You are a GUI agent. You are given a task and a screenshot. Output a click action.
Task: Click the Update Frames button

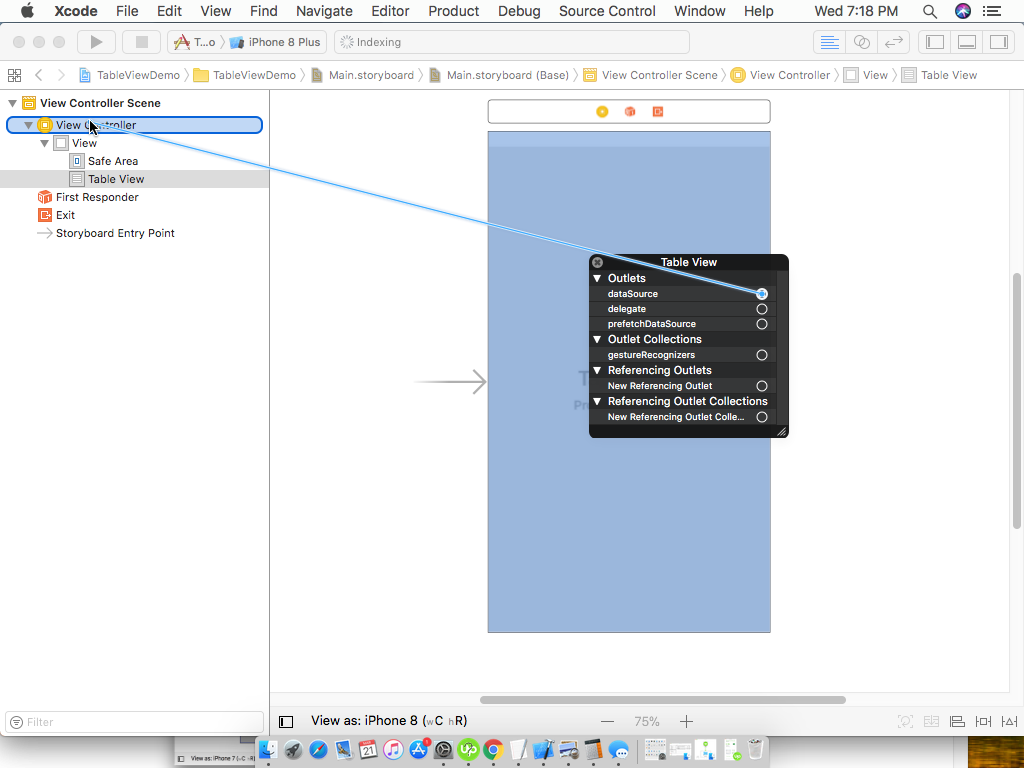[905, 722]
